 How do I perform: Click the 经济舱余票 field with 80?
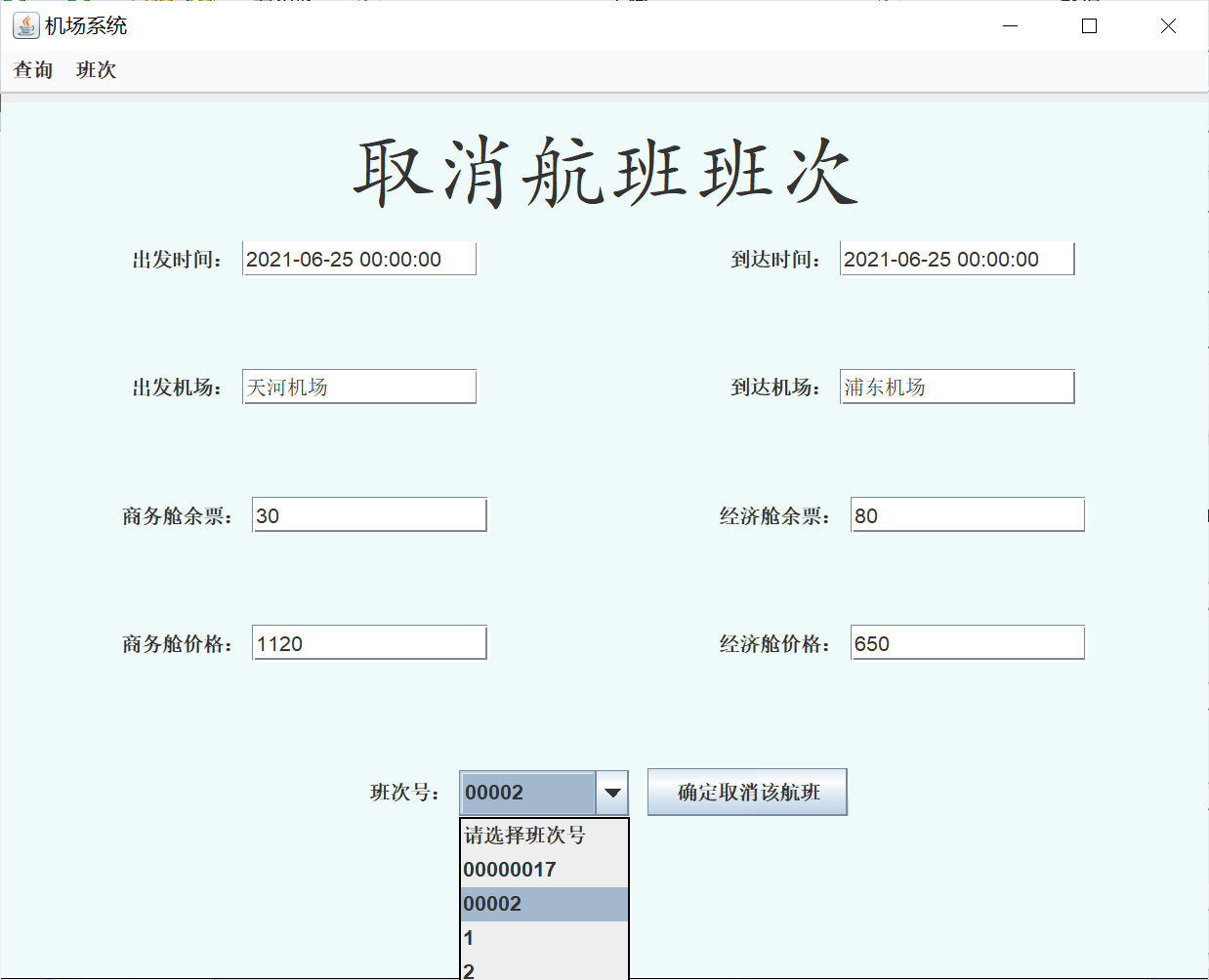click(968, 515)
